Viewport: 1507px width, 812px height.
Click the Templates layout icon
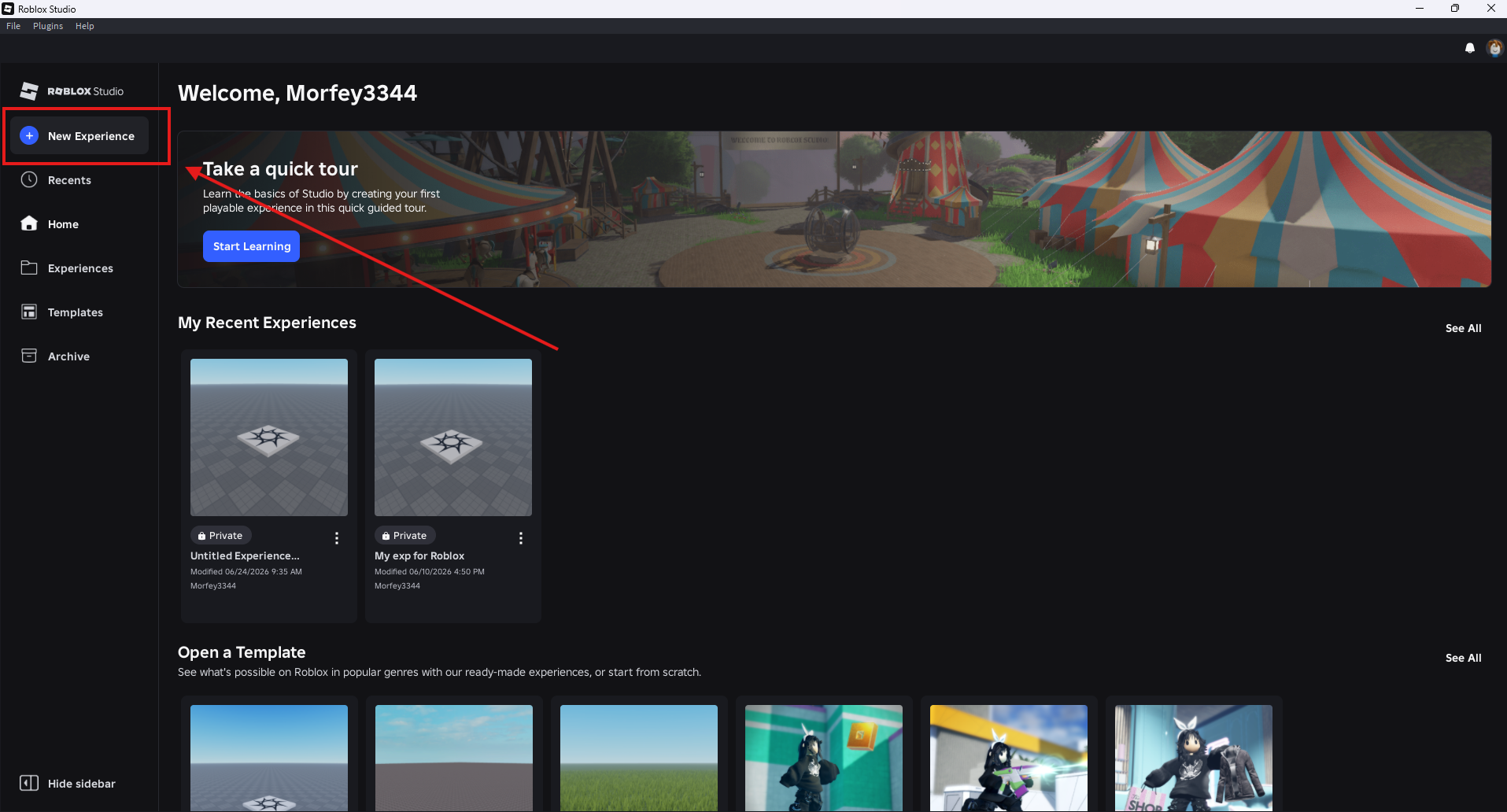pyautogui.click(x=29, y=312)
